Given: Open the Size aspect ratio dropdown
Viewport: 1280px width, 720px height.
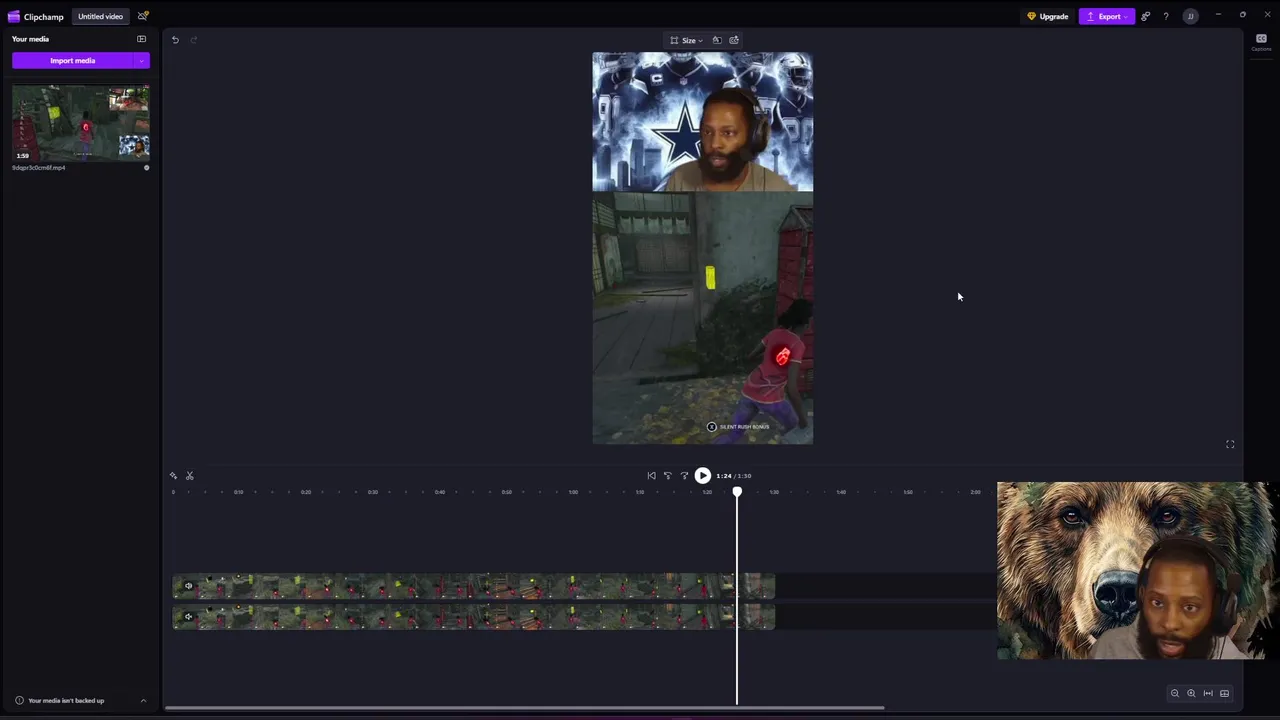Looking at the screenshot, I should (x=686, y=40).
